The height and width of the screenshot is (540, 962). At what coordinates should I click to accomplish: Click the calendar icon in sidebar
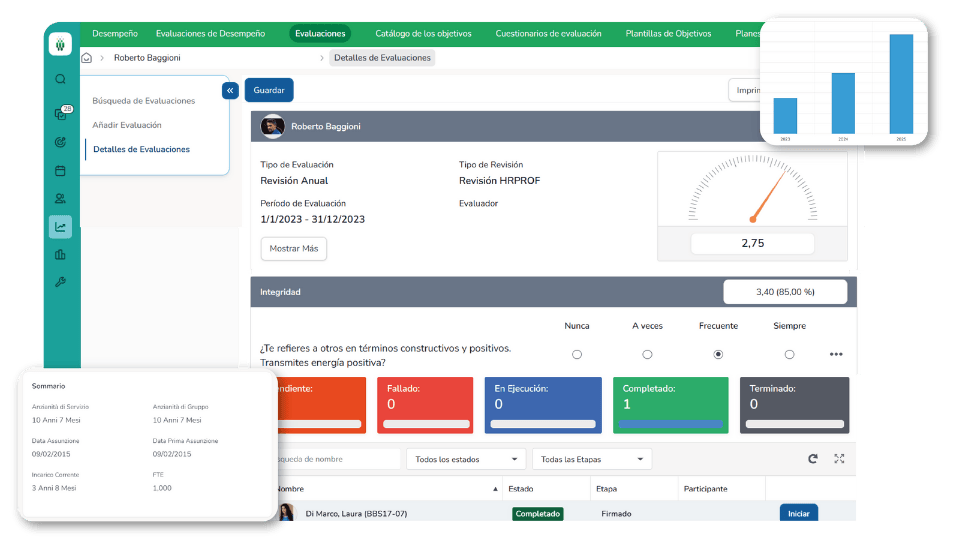[61, 170]
